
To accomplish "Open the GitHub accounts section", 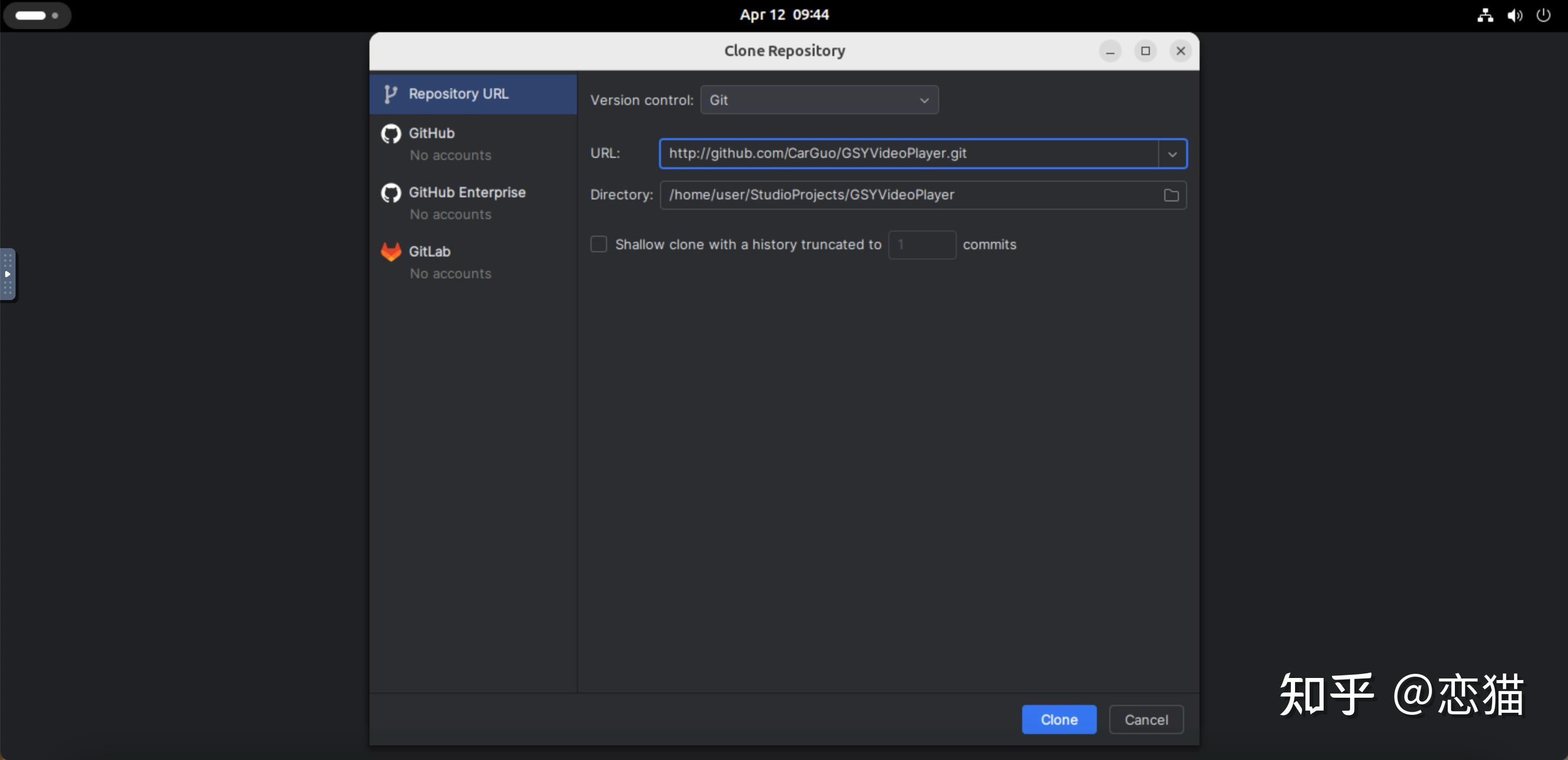I will (x=473, y=144).
